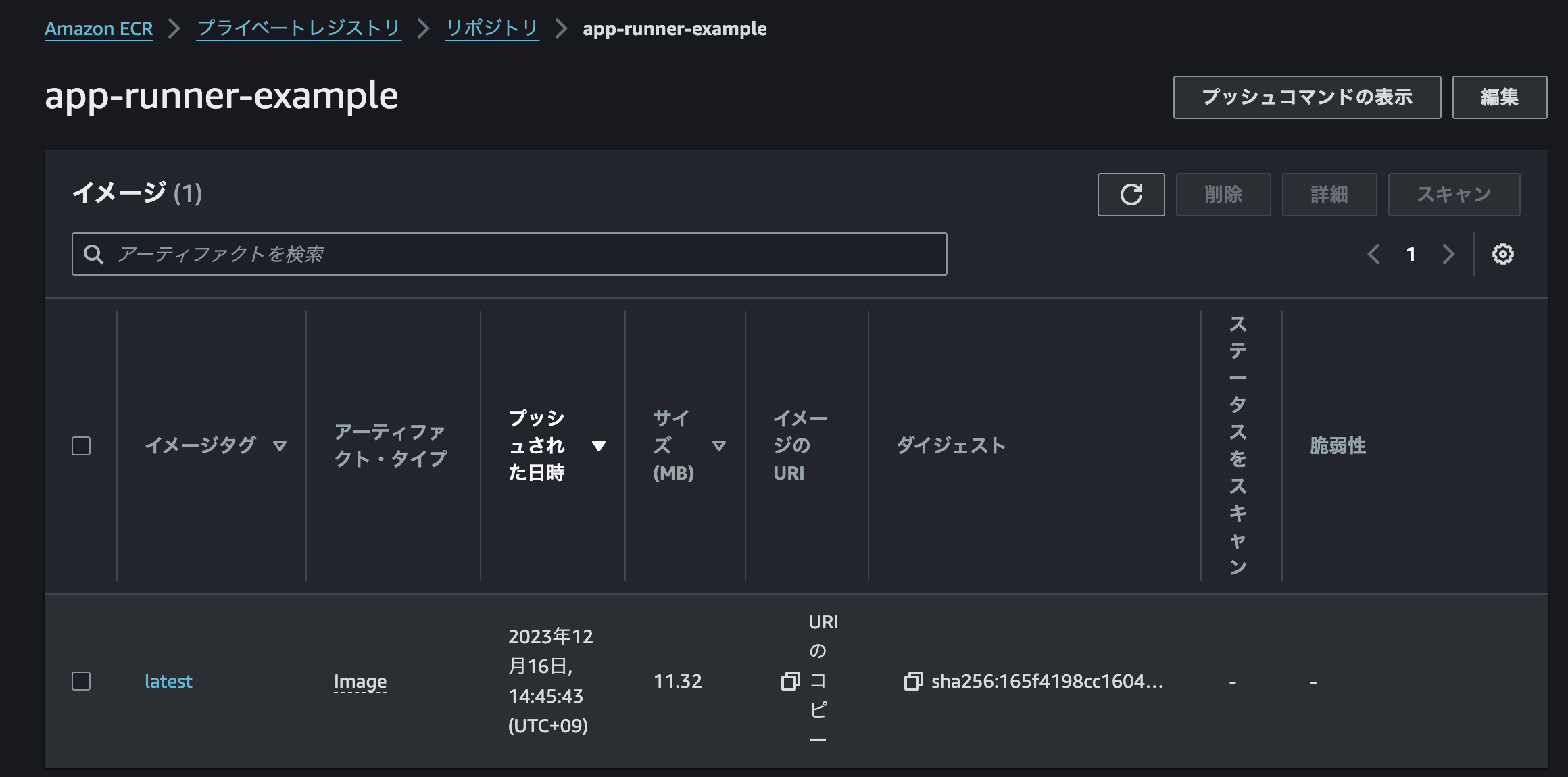
Task: Sort by size (MB) arrow
Action: point(718,446)
